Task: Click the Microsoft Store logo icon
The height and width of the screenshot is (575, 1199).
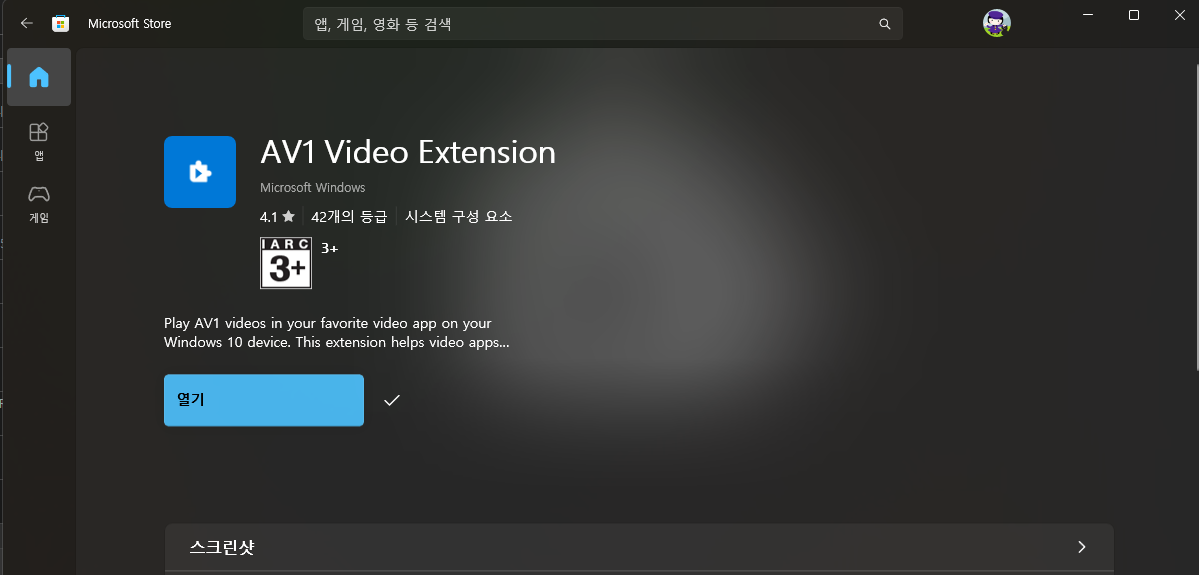Action: [x=60, y=24]
